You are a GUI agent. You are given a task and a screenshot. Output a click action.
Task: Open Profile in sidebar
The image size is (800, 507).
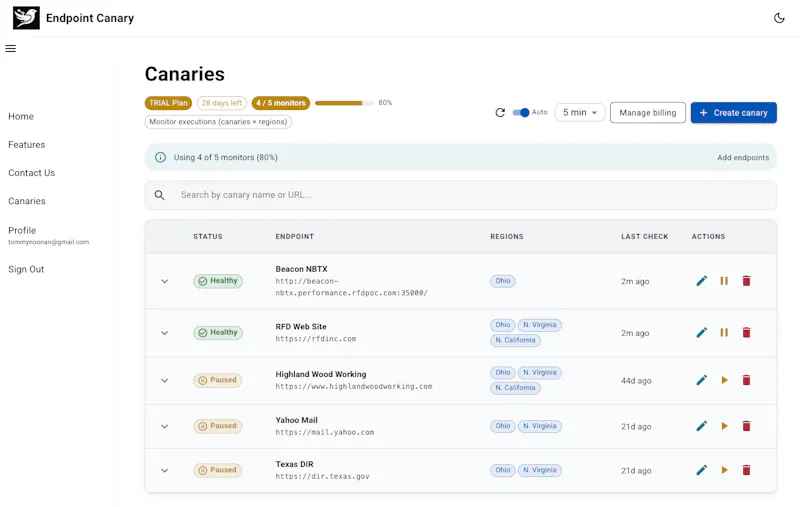pos(22,230)
